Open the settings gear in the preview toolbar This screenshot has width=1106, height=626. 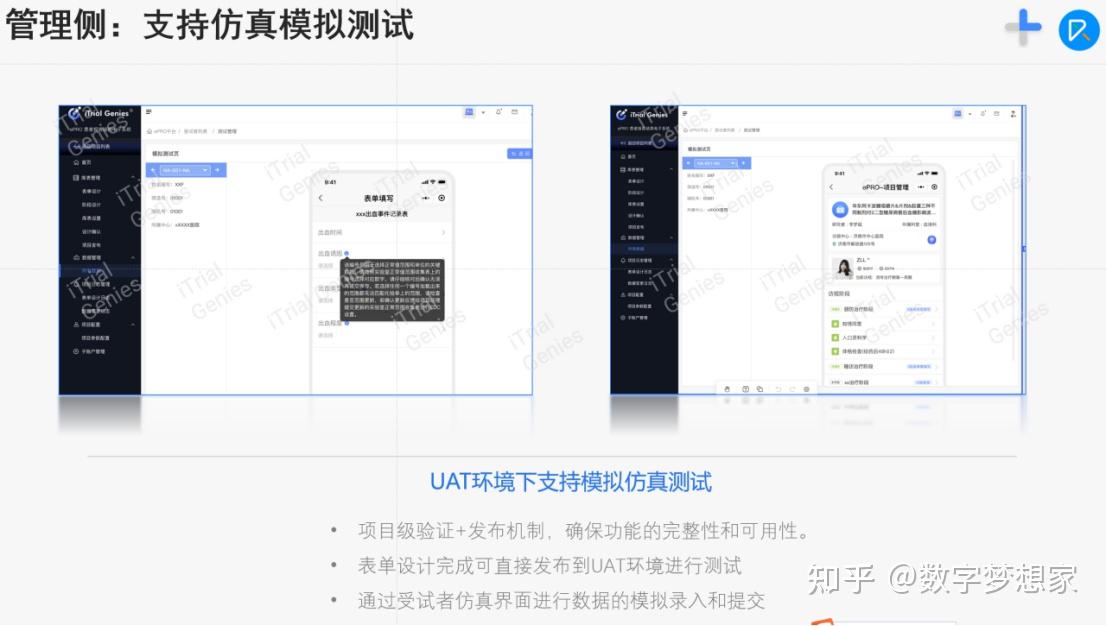pyautogui.click(x=806, y=389)
